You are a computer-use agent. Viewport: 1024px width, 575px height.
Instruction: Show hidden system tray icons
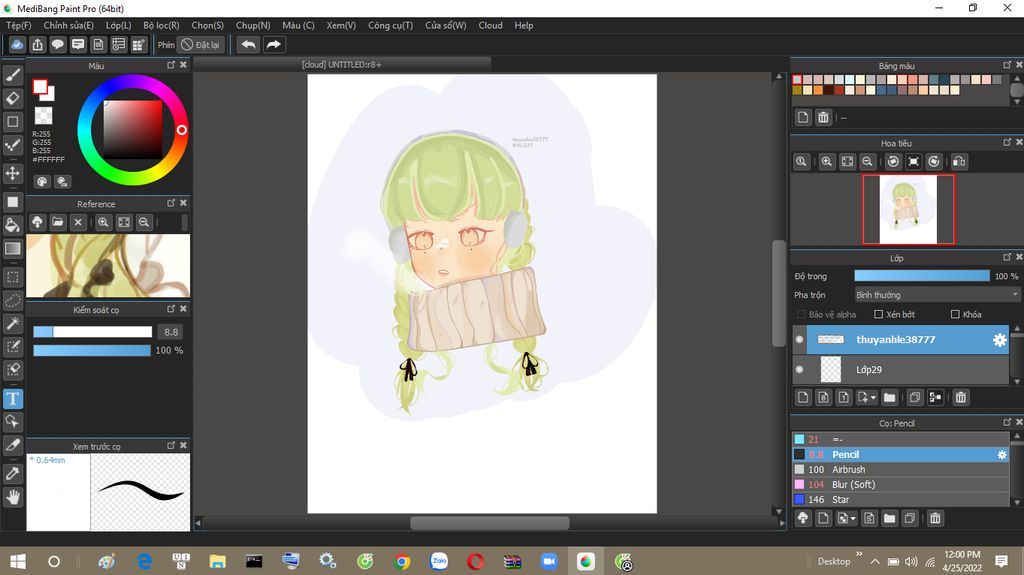point(874,561)
